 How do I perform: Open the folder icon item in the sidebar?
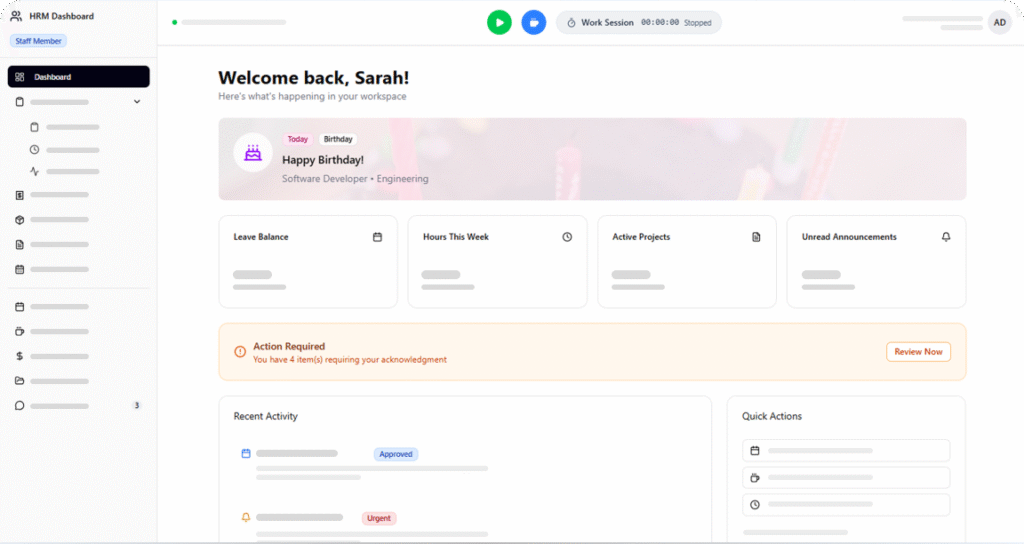(x=20, y=381)
